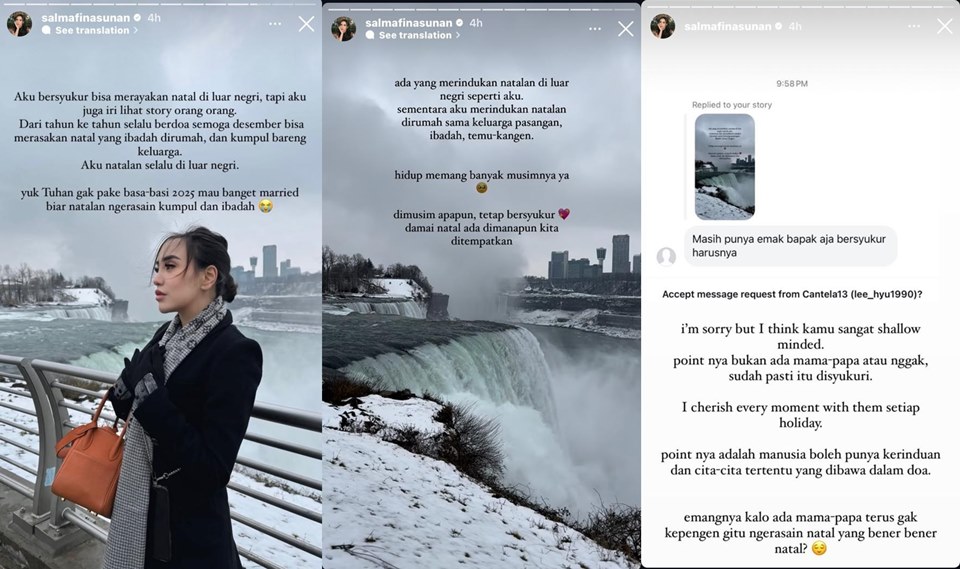The height and width of the screenshot is (569, 960).
Task: Open the replied story thumbnail preview
Action: [x=725, y=167]
